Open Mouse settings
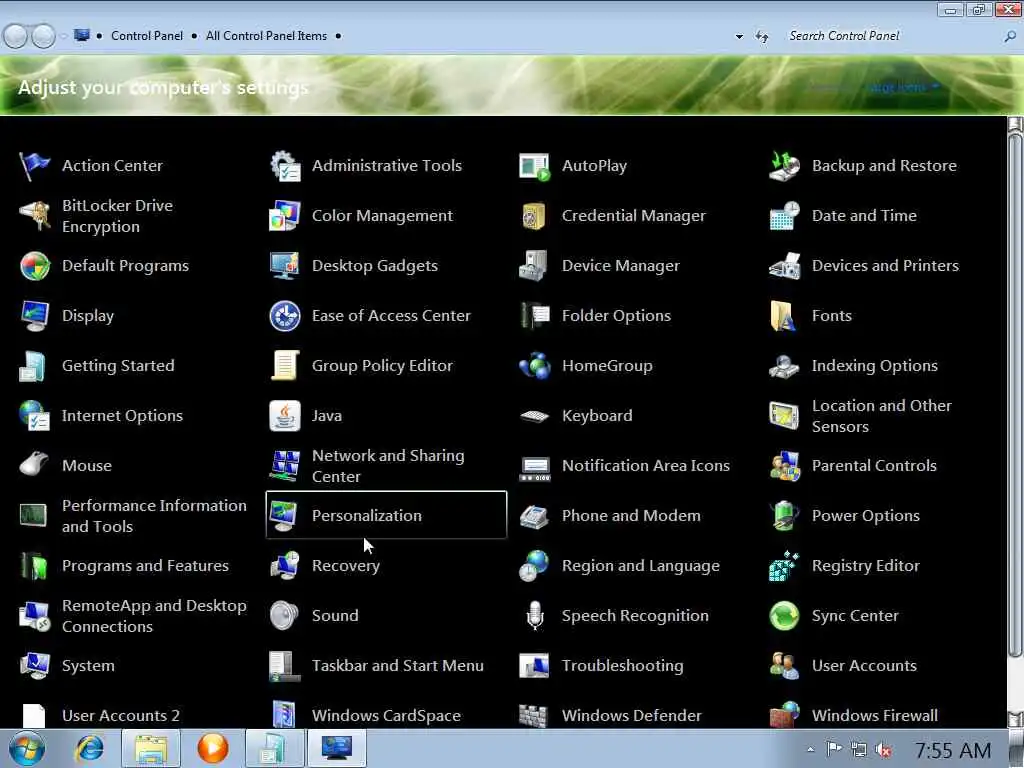The height and width of the screenshot is (768, 1024). tap(65, 466)
